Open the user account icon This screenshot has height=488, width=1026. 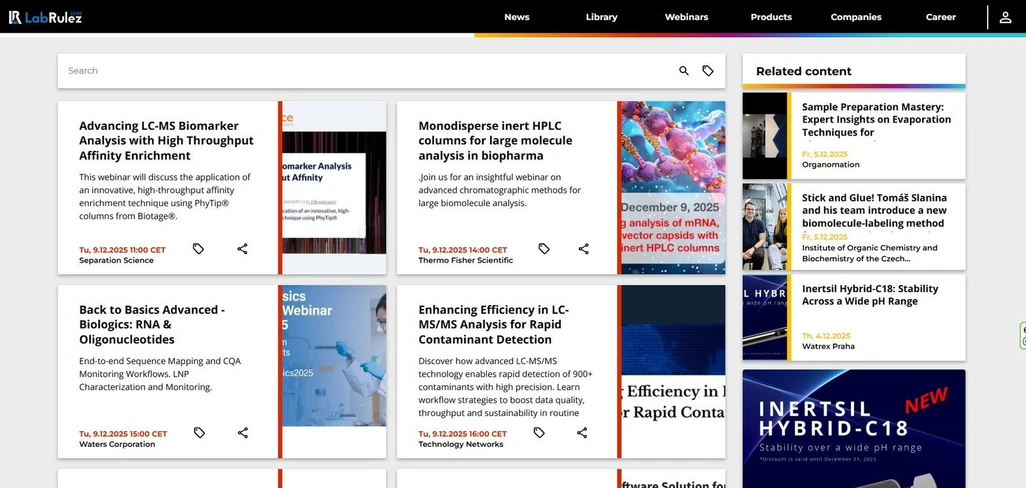[1006, 17]
